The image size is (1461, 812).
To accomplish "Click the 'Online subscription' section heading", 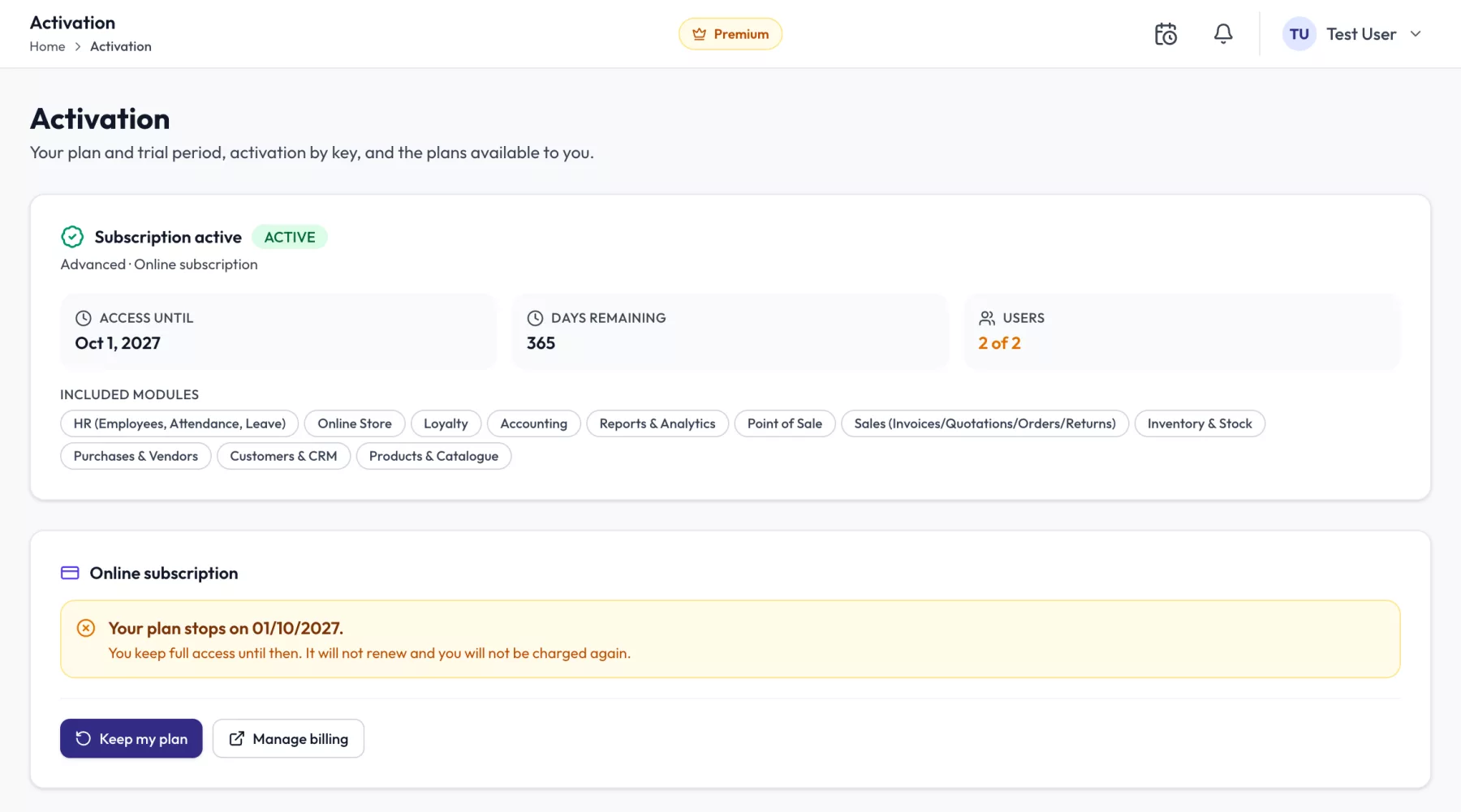I will (x=164, y=573).
